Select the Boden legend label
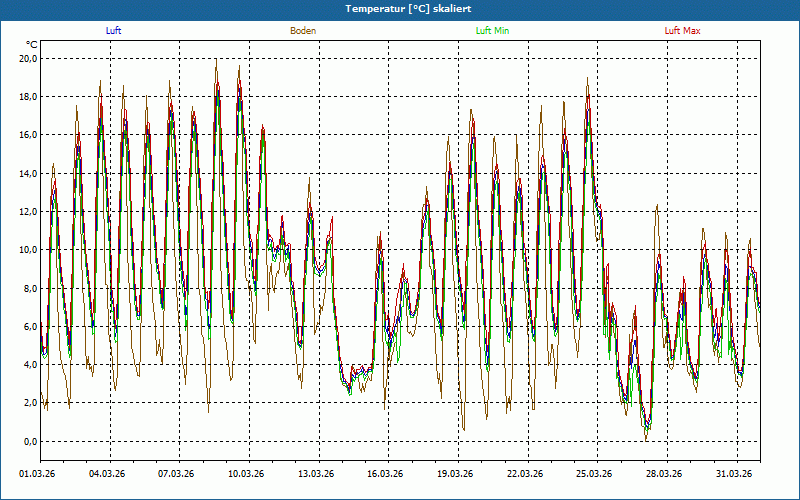Viewport: 800px width, 500px height. coord(303,31)
